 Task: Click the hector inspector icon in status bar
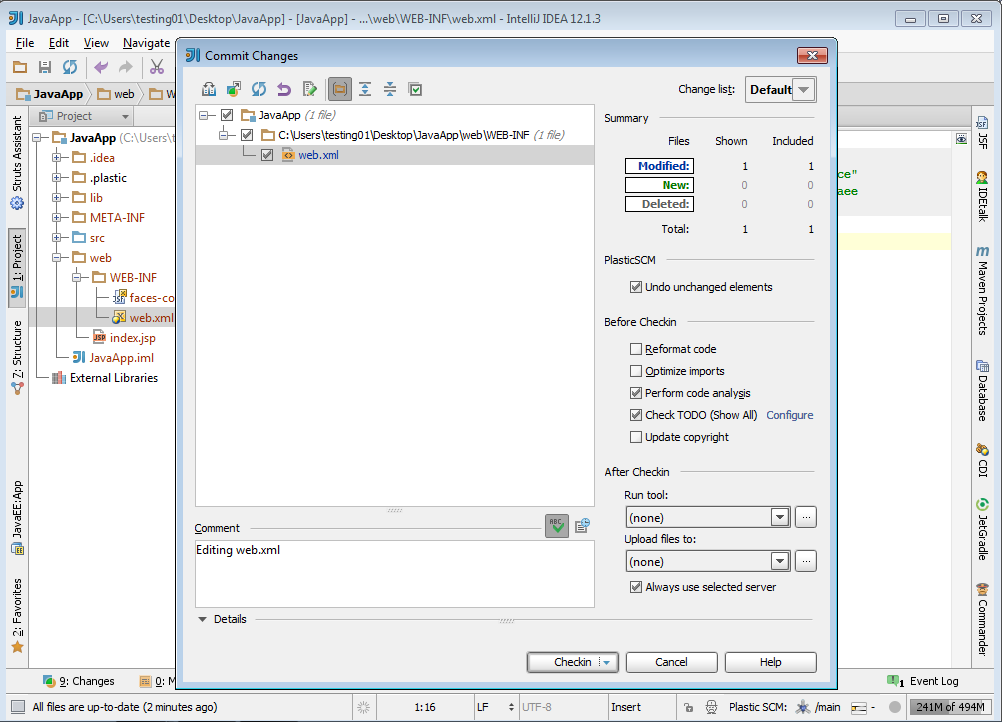pyautogui.click(x=711, y=707)
